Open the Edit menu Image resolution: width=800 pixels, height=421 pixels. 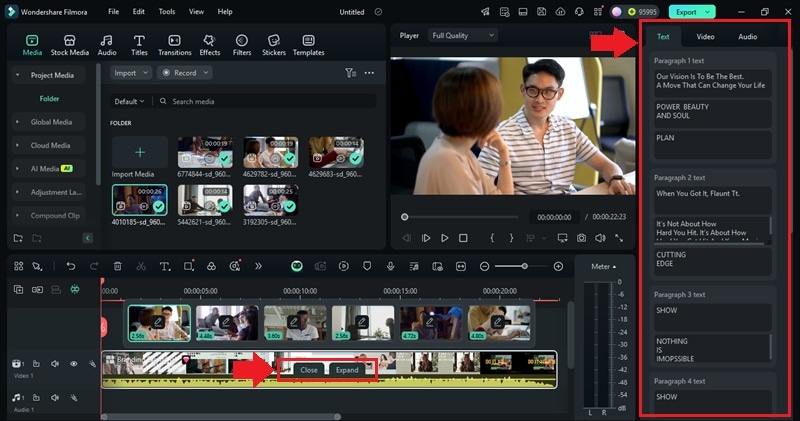click(138, 11)
